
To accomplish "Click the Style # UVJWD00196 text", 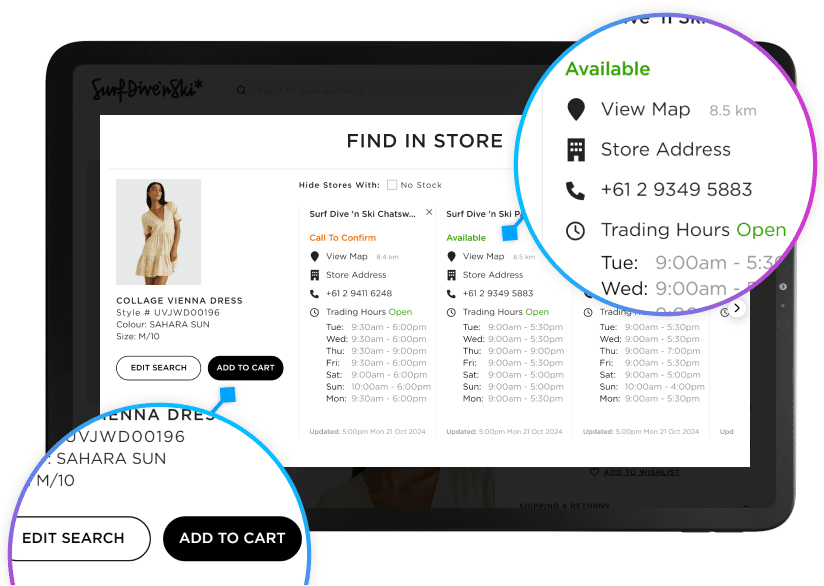I will pos(168,313).
